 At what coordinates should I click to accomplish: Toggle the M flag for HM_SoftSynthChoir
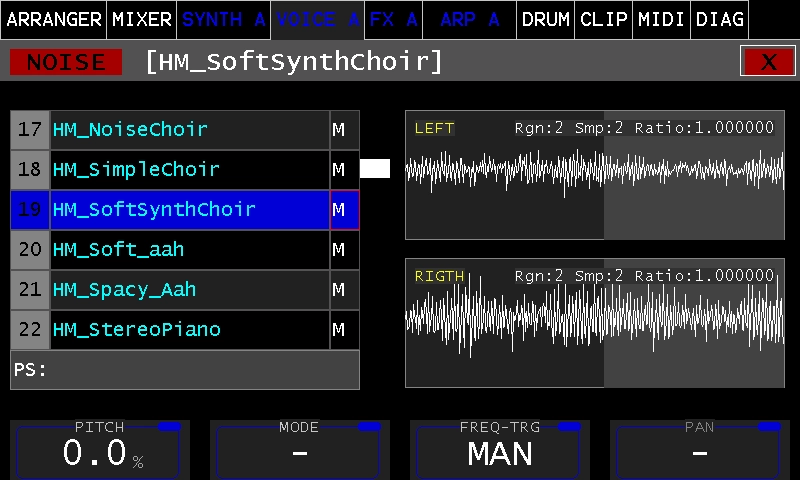tap(344, 210)
